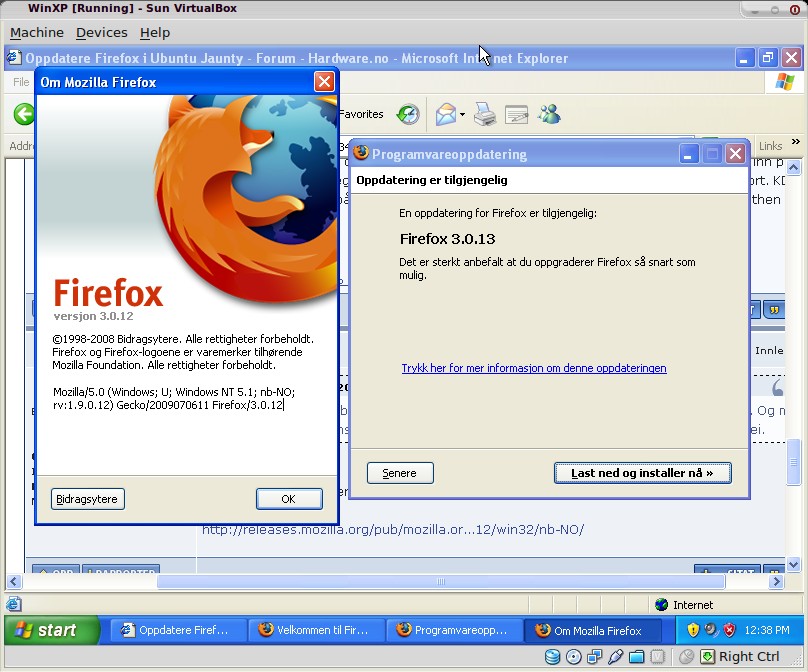Open the Help menu of VirtualBox

[x=155, y=32]
